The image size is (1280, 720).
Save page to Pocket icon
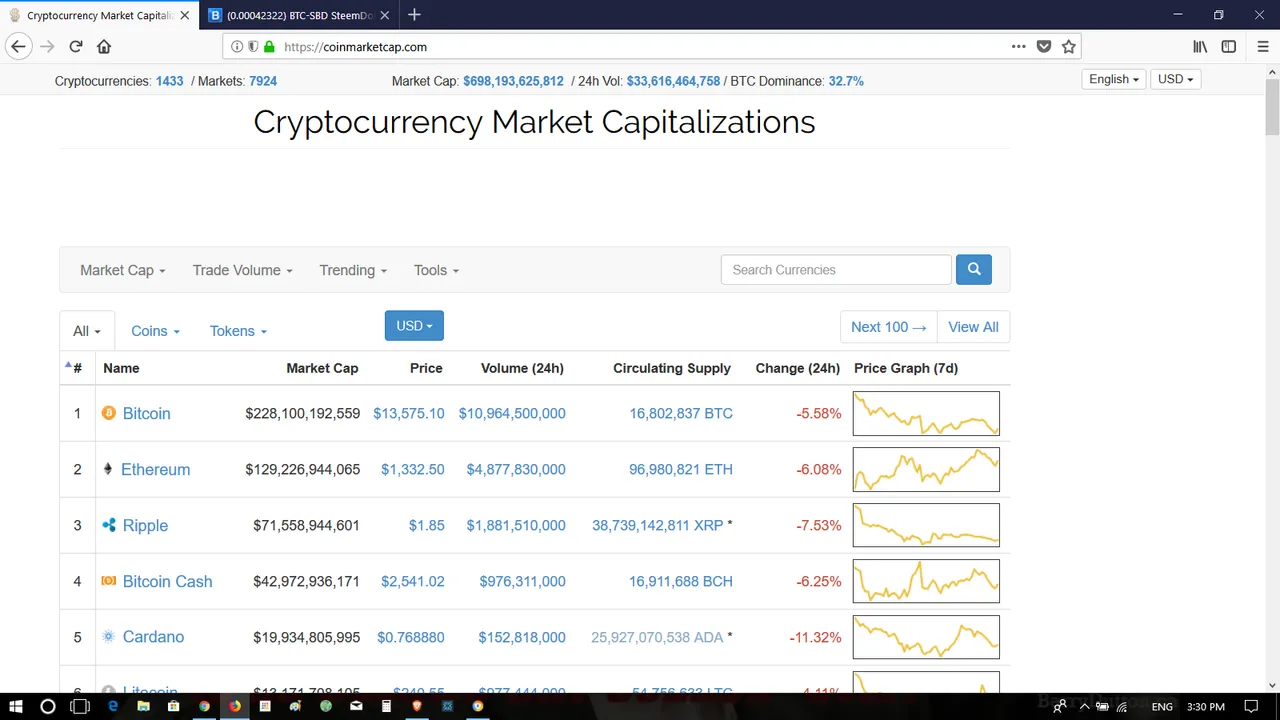[1044, 46]
